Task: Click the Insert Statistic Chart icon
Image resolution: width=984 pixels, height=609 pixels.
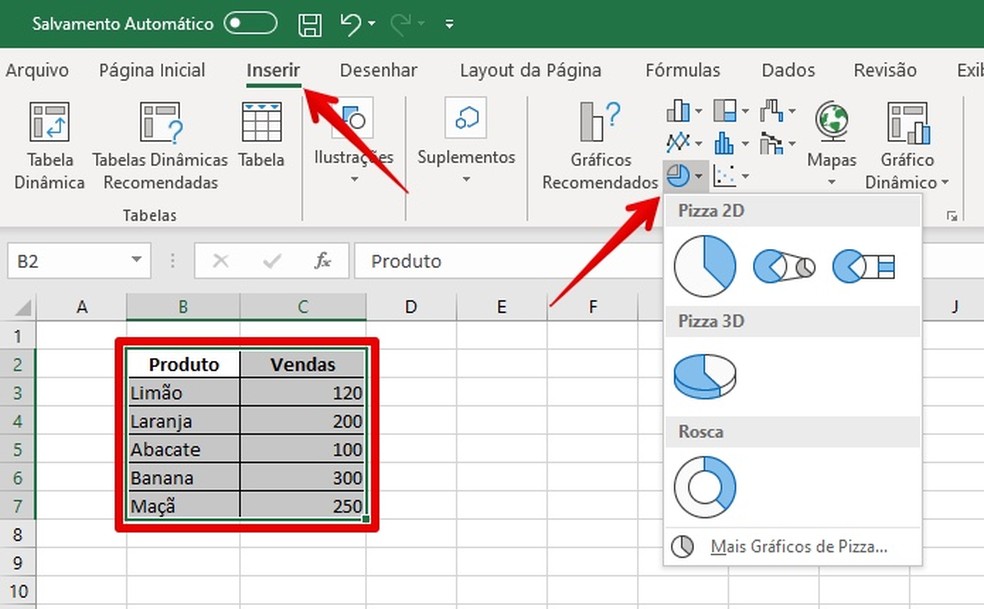Action: 725,142
